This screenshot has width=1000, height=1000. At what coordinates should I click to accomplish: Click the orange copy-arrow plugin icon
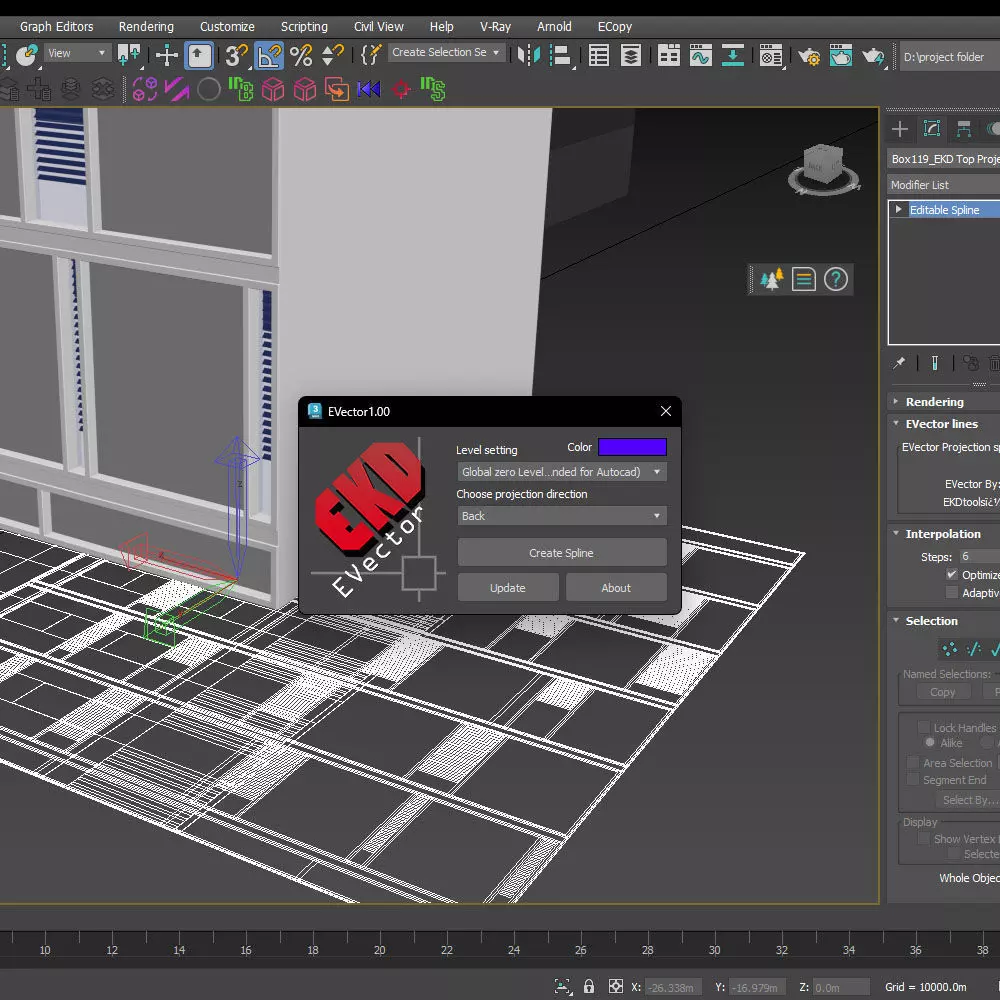click(337, 89)
